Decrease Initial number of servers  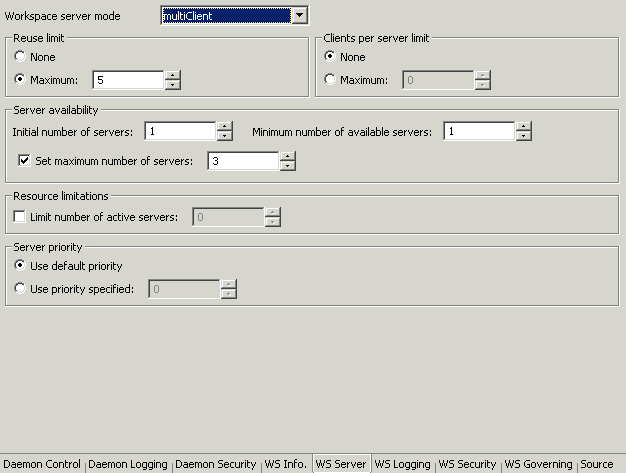(x=224, y=136)
